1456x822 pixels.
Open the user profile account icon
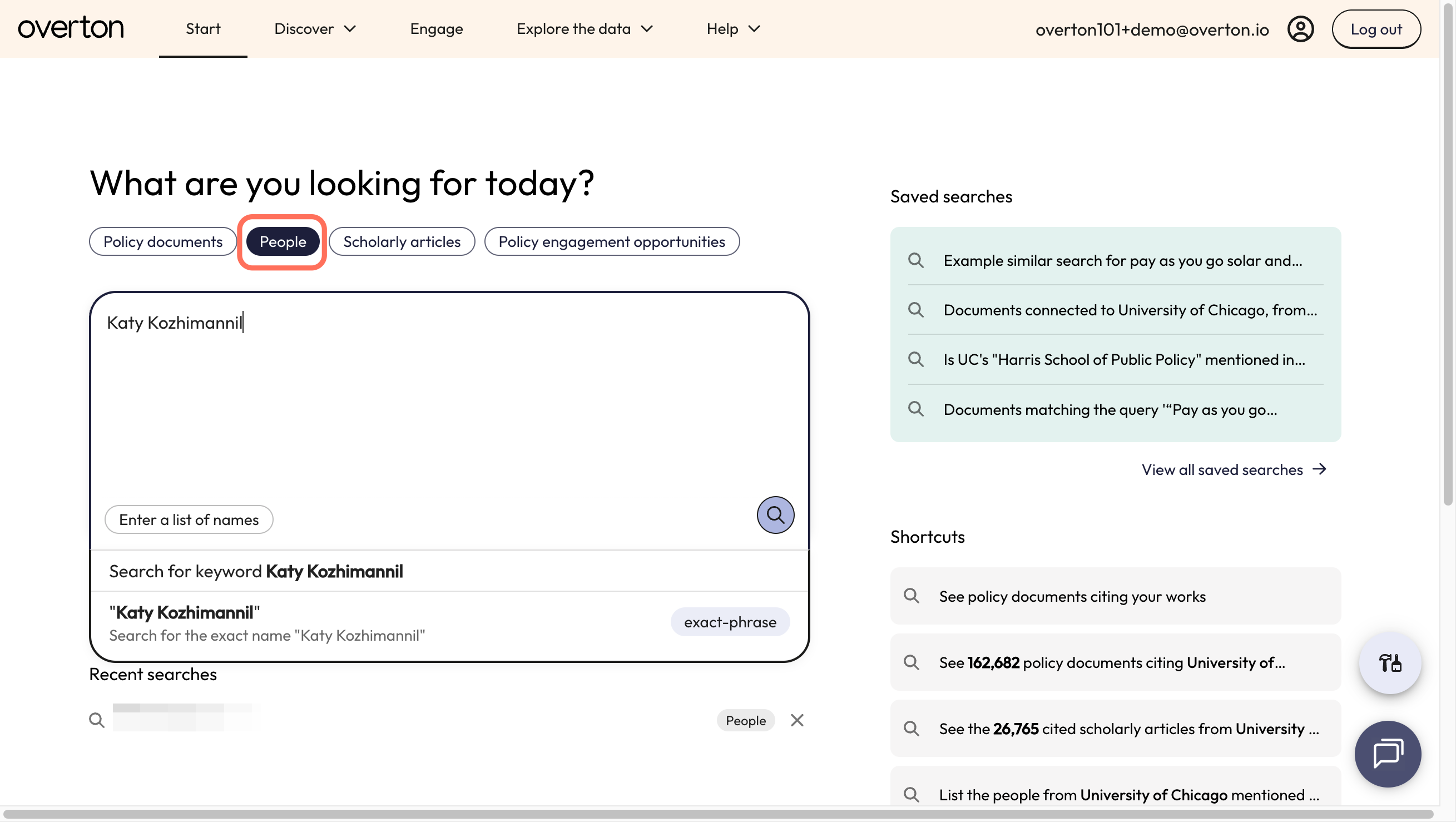tap(1300, 29)
